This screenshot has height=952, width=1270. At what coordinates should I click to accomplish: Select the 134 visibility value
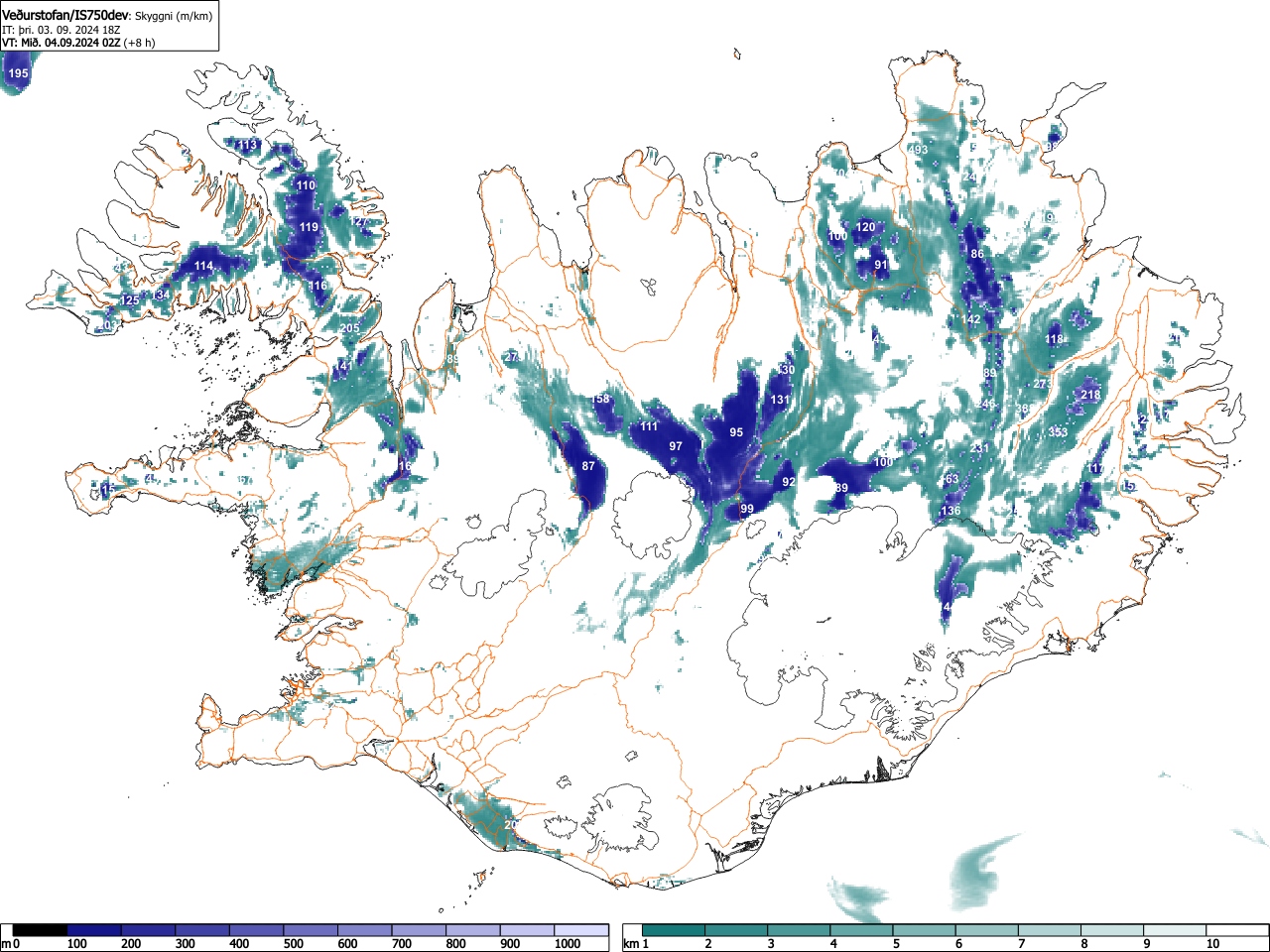click(x=161, y=296)
